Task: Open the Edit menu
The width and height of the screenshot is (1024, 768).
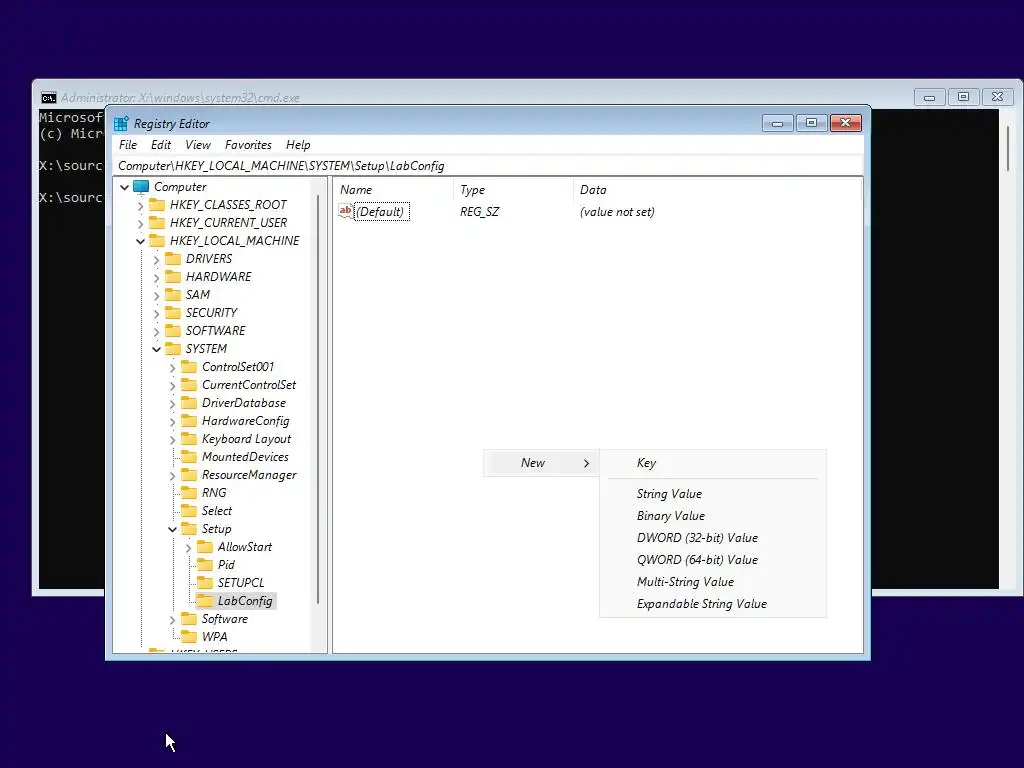Action: (161, 145)
